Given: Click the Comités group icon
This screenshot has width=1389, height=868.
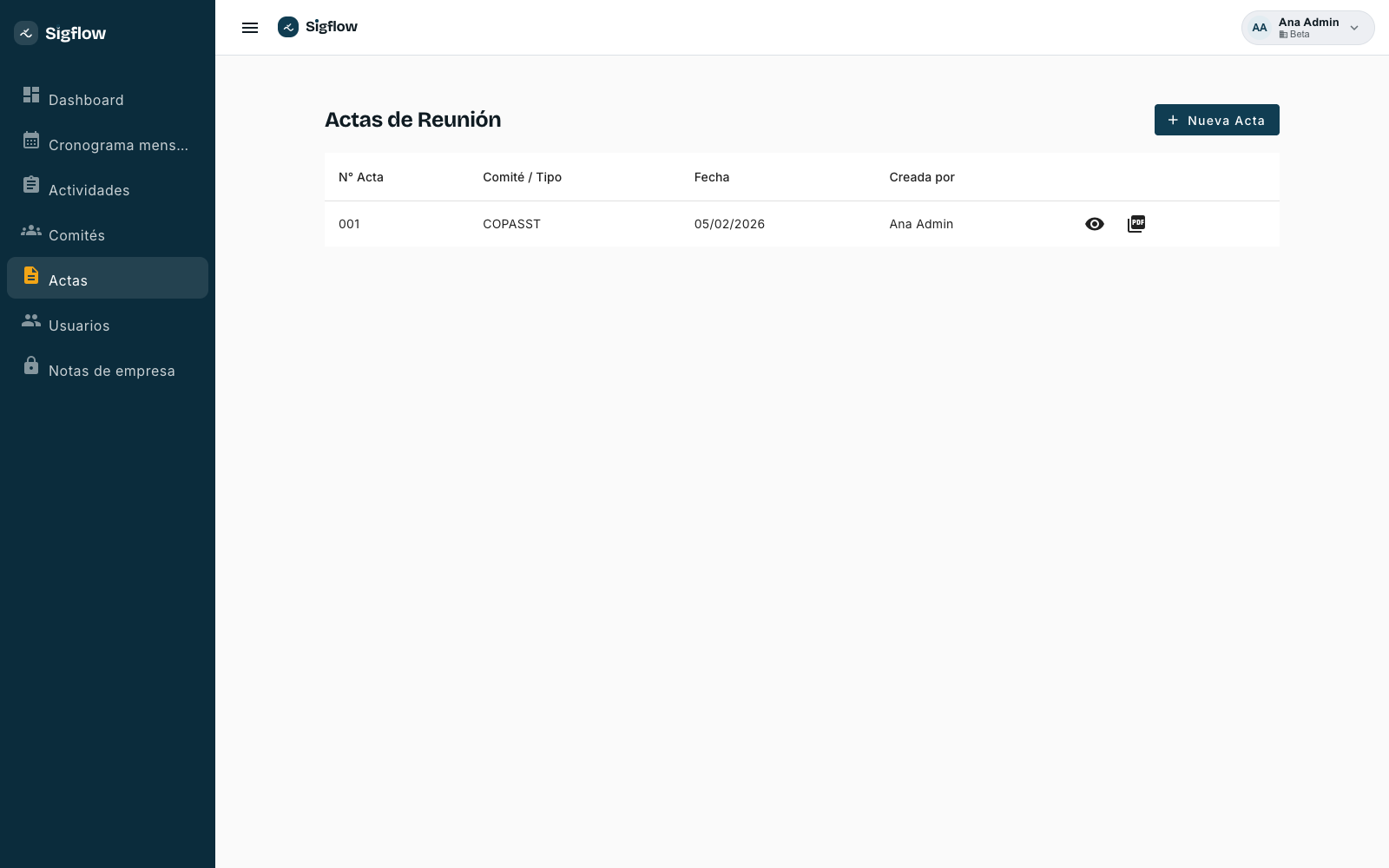Looking at the screenshot, I should pos(31,230).
